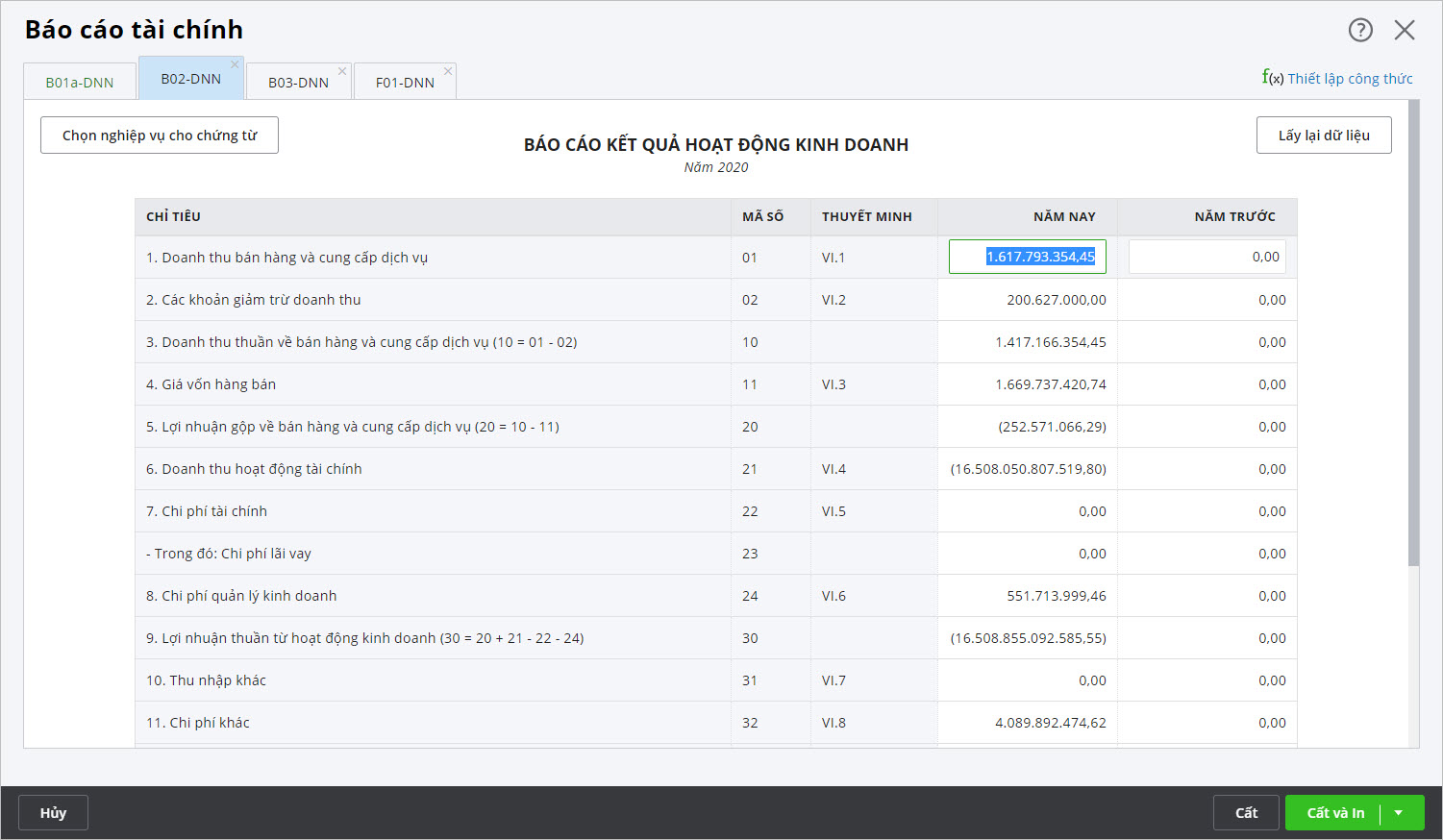Close the B03-DNN tab
This screenshot has height=840, width=1443.
pos(342,71)
